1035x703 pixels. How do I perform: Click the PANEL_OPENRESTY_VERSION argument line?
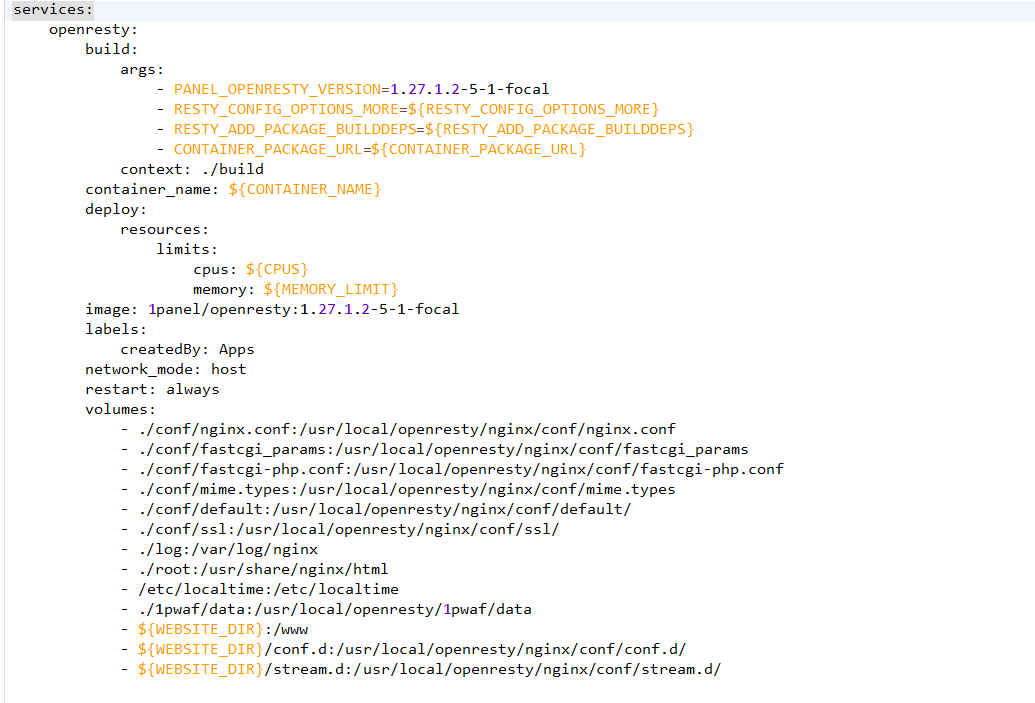pos(361,89)
